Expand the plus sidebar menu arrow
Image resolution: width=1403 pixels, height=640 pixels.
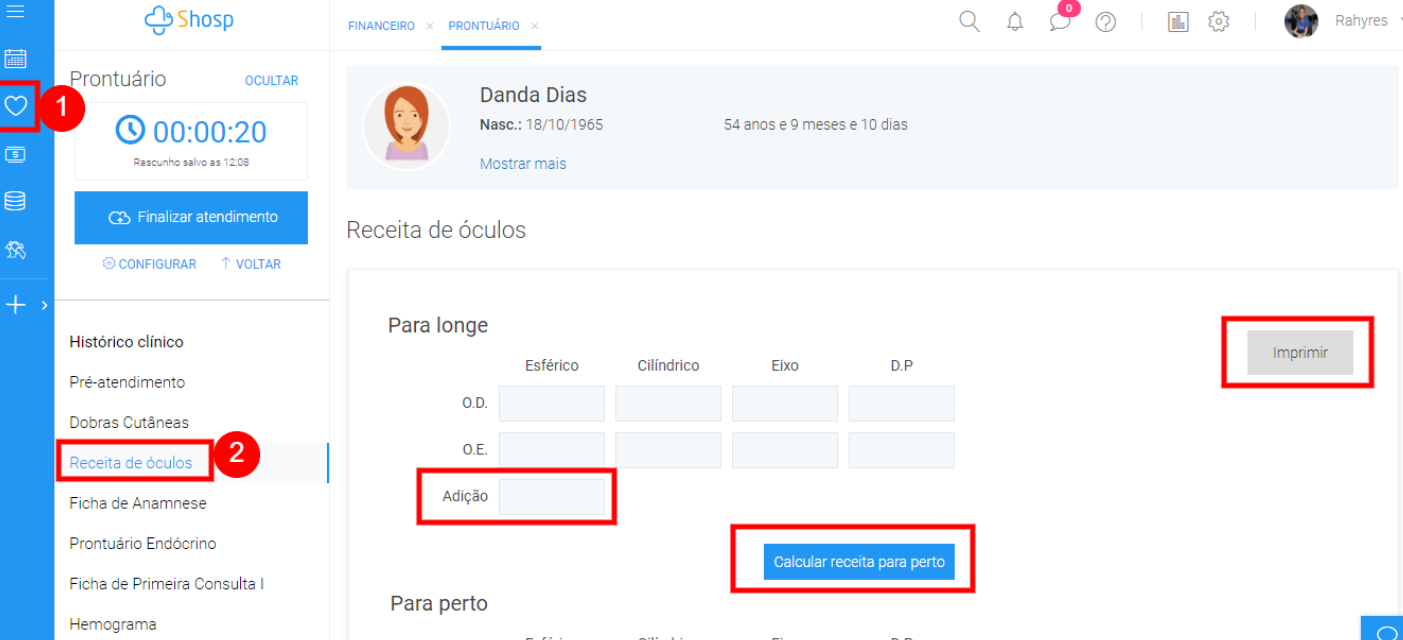pyautogui.click(x=43, y=306)
